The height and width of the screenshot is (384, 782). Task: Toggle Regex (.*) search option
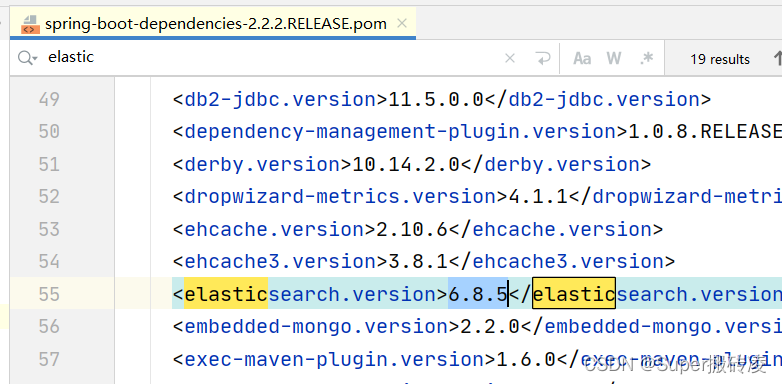[646, 58]
